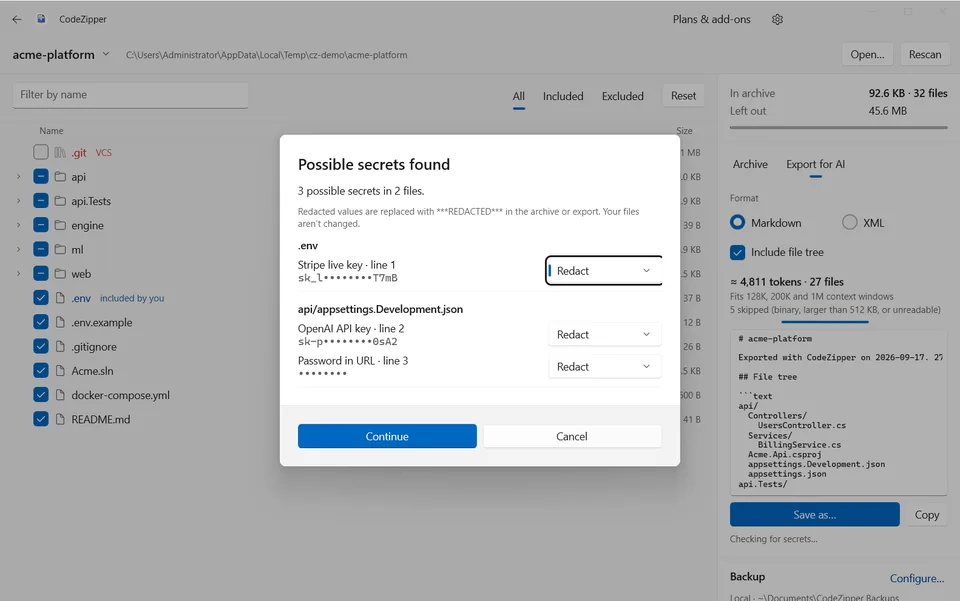Click Continue in secrets dialog
This screenshot has width=960, height=601.
coord(387,436)
